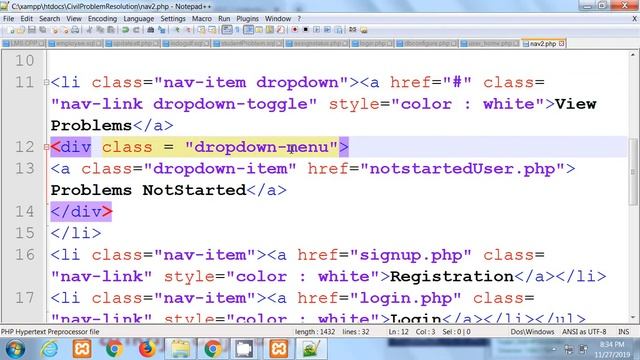Collapse the fold marker at line 11
Viewport: 640px width, 360px height.
coord(46,82)
